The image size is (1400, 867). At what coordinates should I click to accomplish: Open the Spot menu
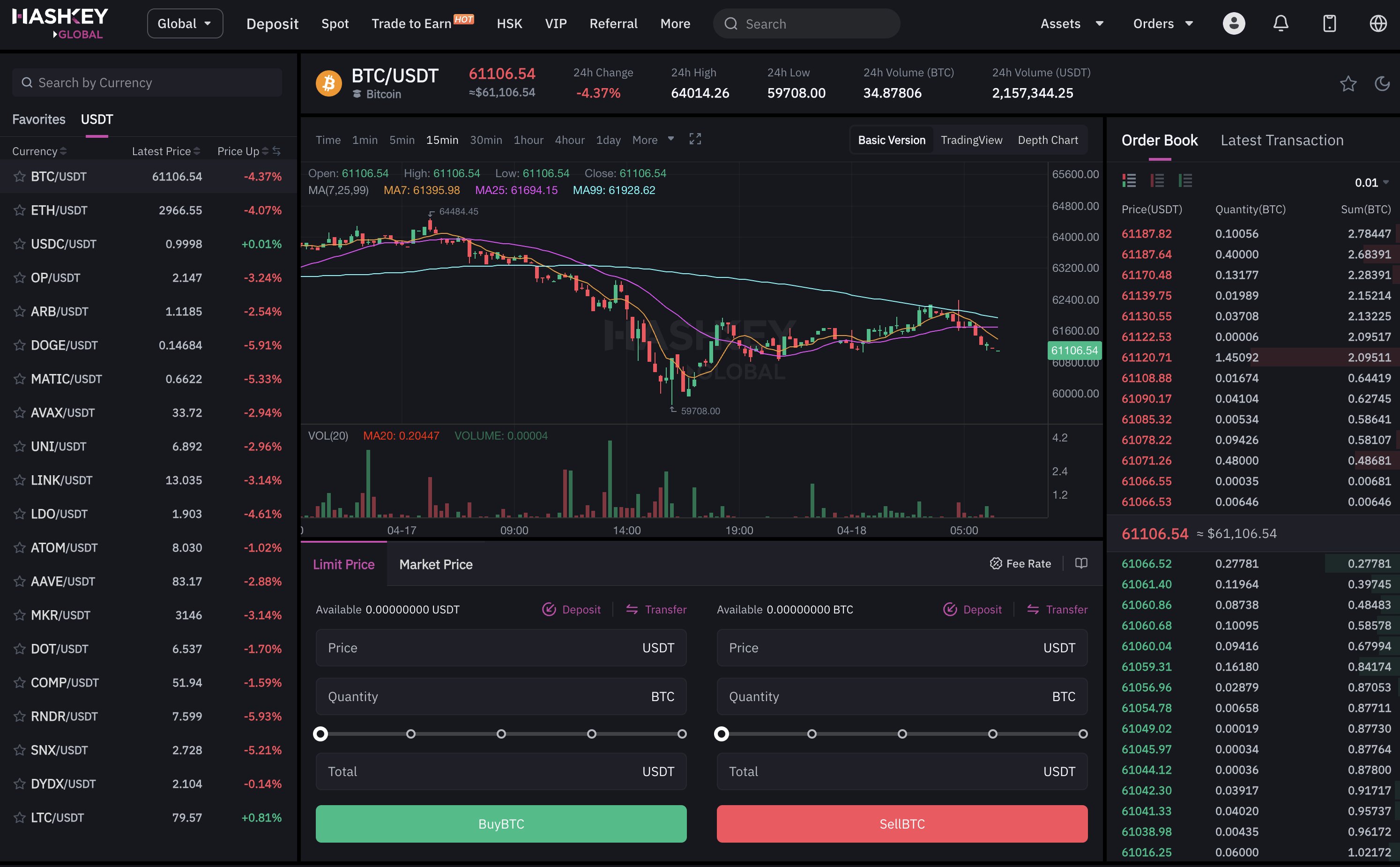335,23
